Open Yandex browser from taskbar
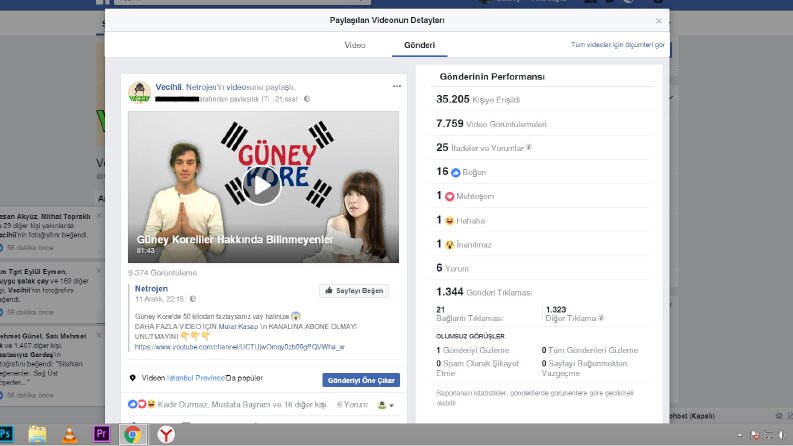Viewport: 793px width, 446px height. (x=166, y=434)
